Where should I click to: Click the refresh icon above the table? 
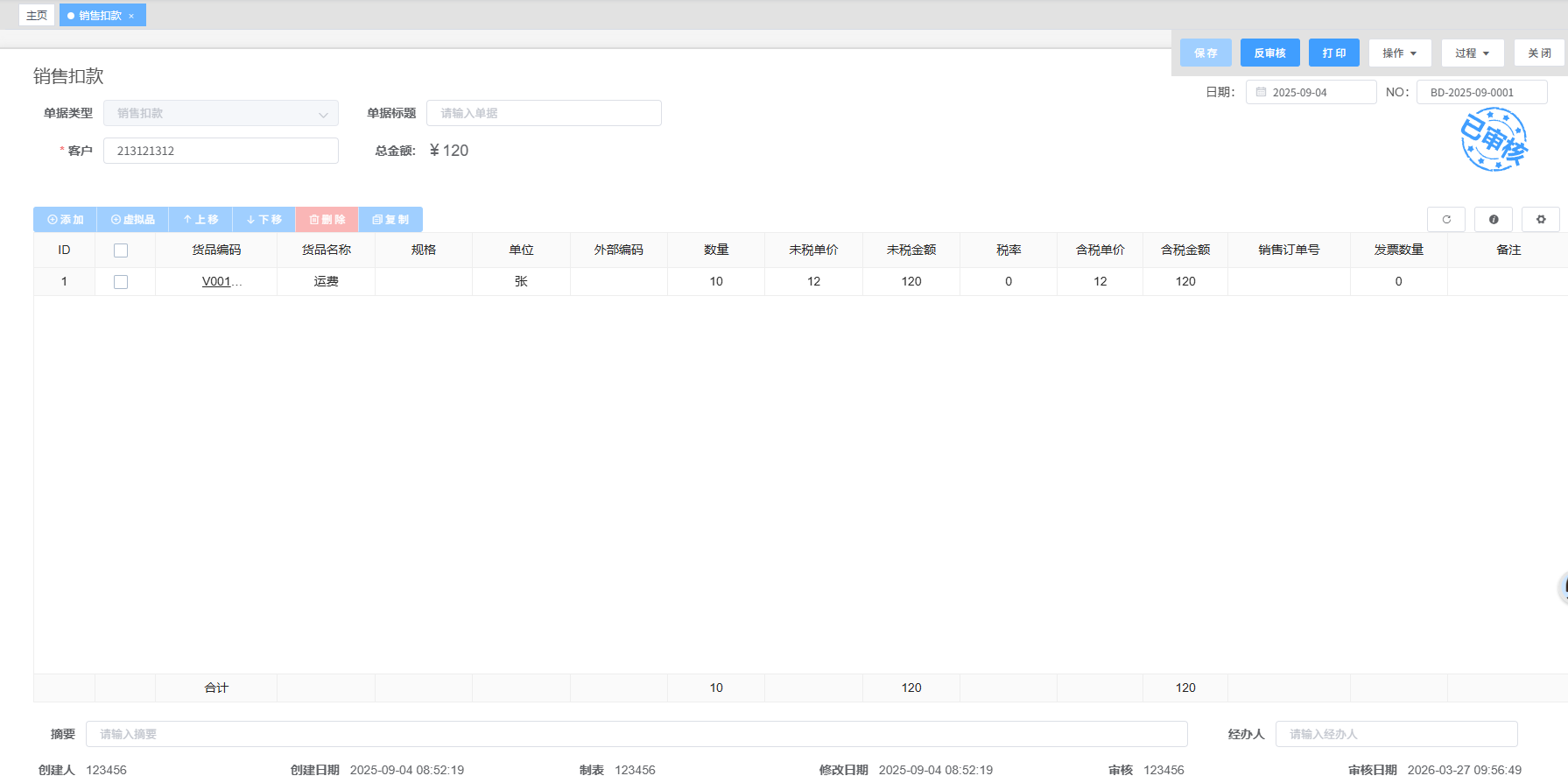pos(1446,220)
